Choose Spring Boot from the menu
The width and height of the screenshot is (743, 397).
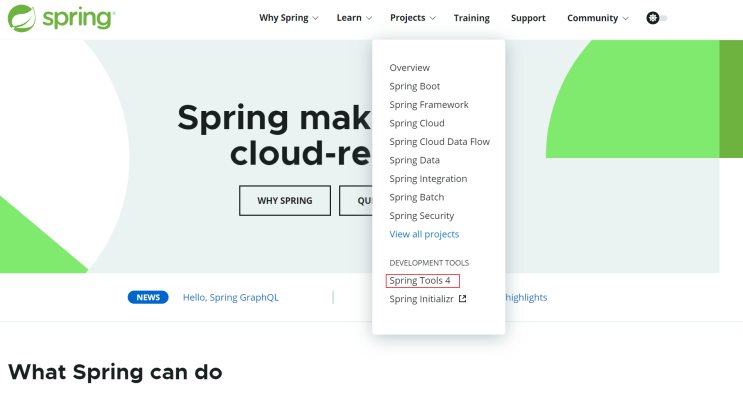(415, 86)
